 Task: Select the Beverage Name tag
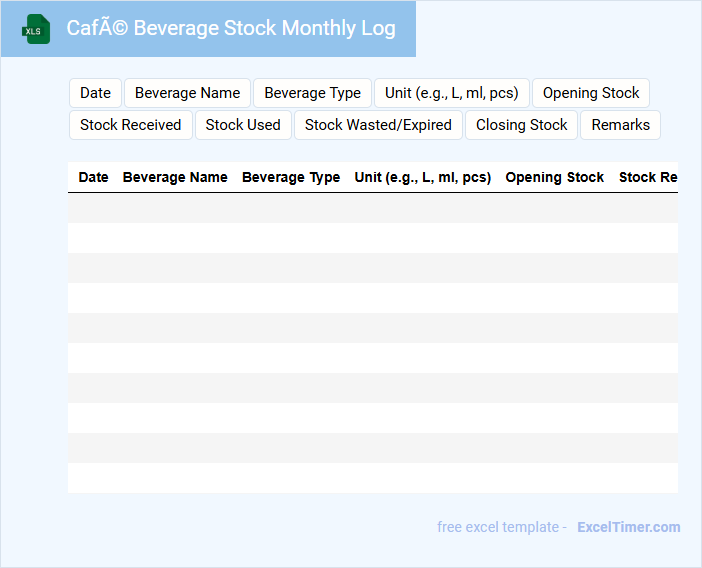coord(187,93)
